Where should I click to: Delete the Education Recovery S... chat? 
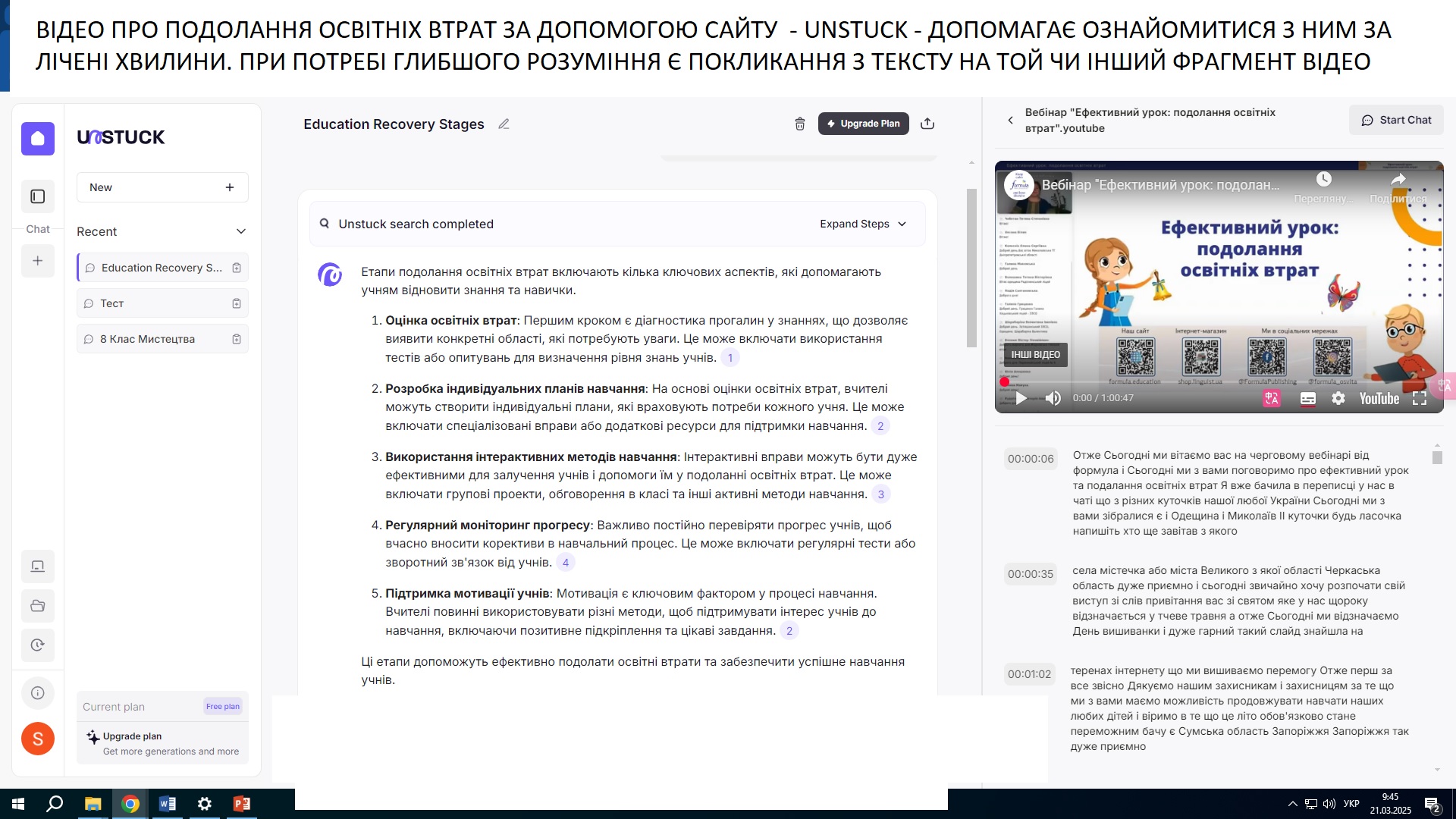[x=237, y=268]
